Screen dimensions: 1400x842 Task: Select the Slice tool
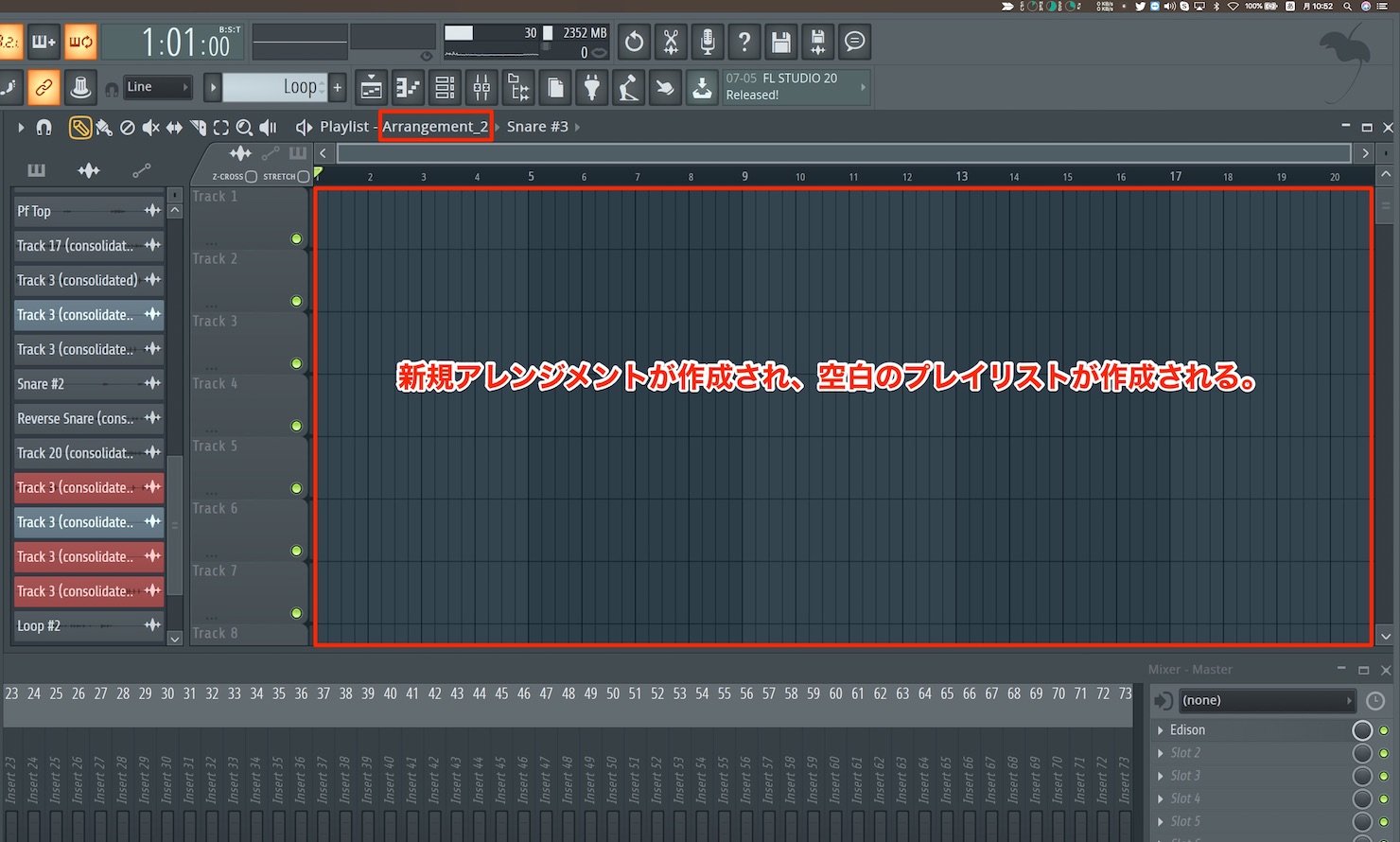(x=198, y=127)
